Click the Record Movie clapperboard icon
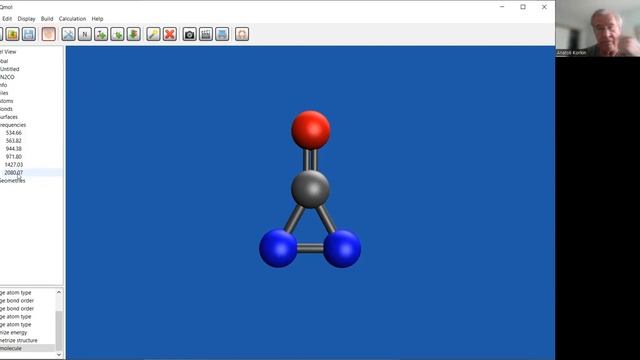The height and width of the screenshot is (360, 640). coord(206,34)
